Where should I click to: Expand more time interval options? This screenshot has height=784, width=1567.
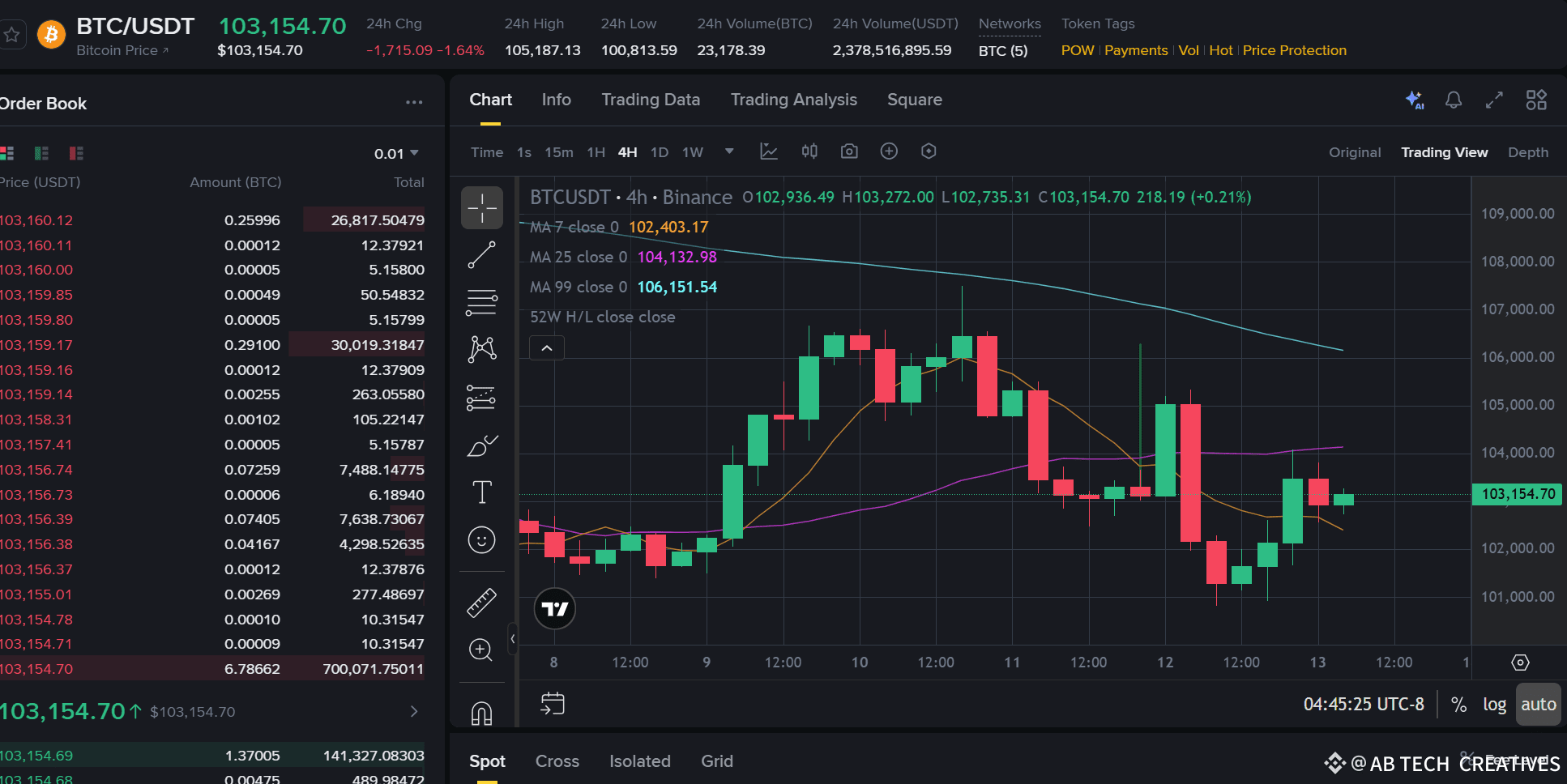click(729, 151)
